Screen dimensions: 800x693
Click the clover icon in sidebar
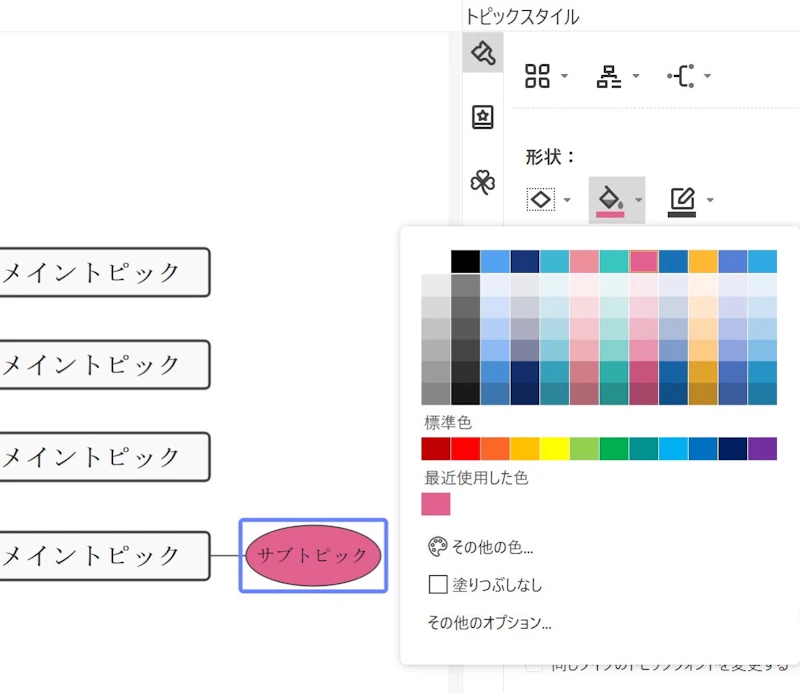[x=483, y=182]
